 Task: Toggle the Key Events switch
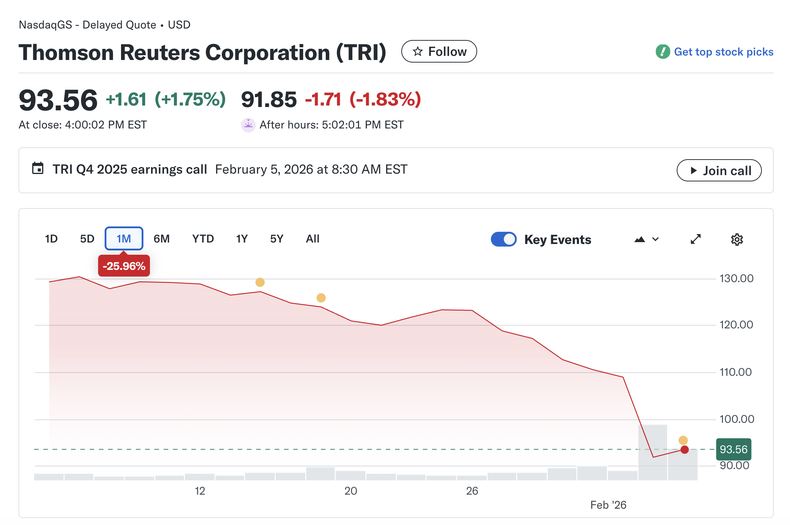coord(504,239)
